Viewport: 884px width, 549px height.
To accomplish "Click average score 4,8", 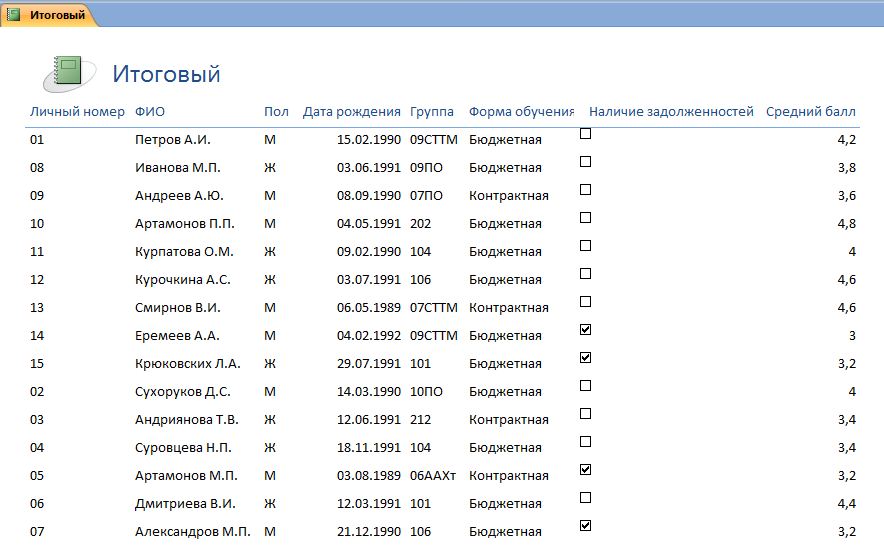I will point(847,224).
